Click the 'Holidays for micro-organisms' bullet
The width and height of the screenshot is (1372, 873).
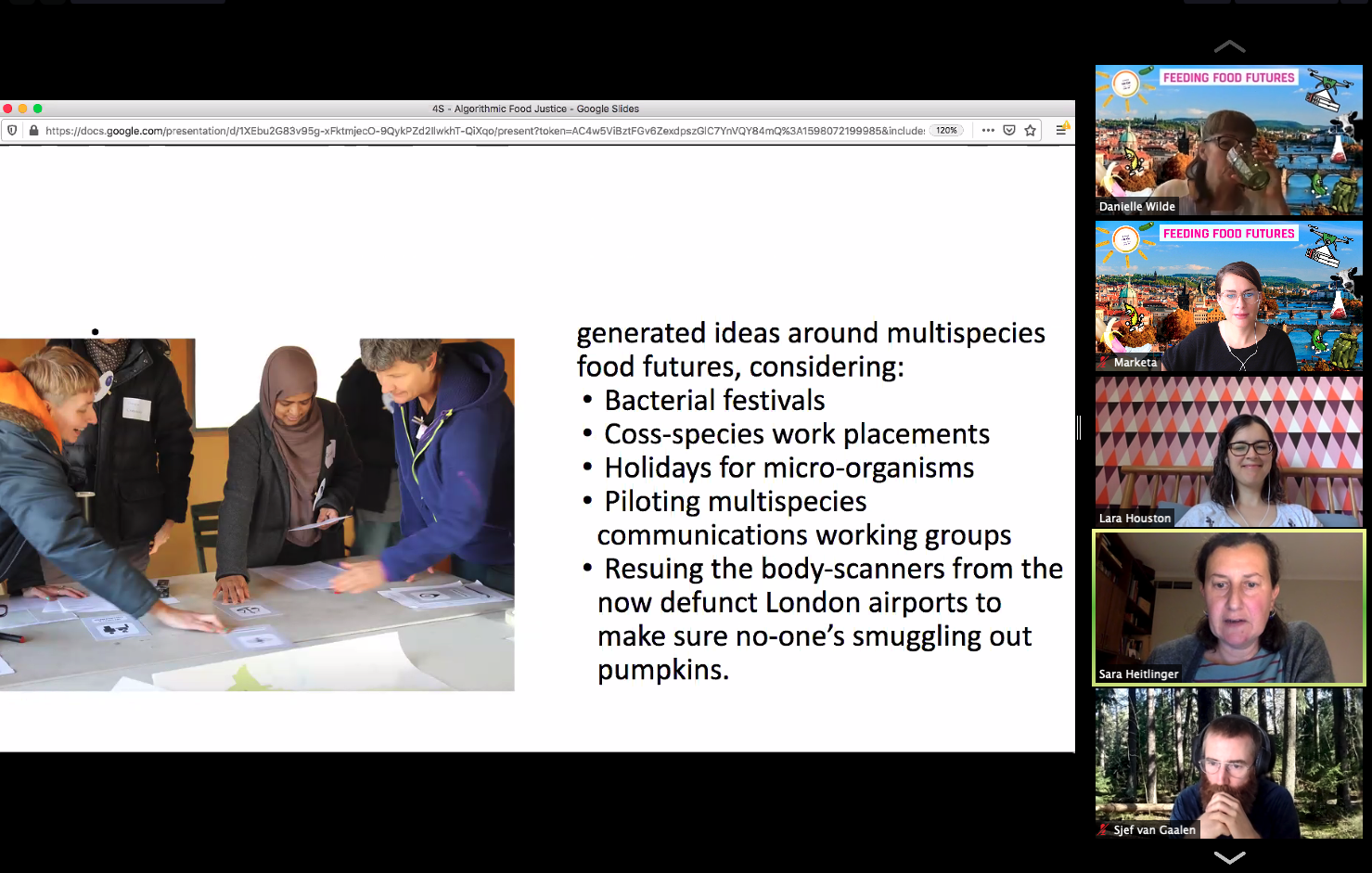789,468
